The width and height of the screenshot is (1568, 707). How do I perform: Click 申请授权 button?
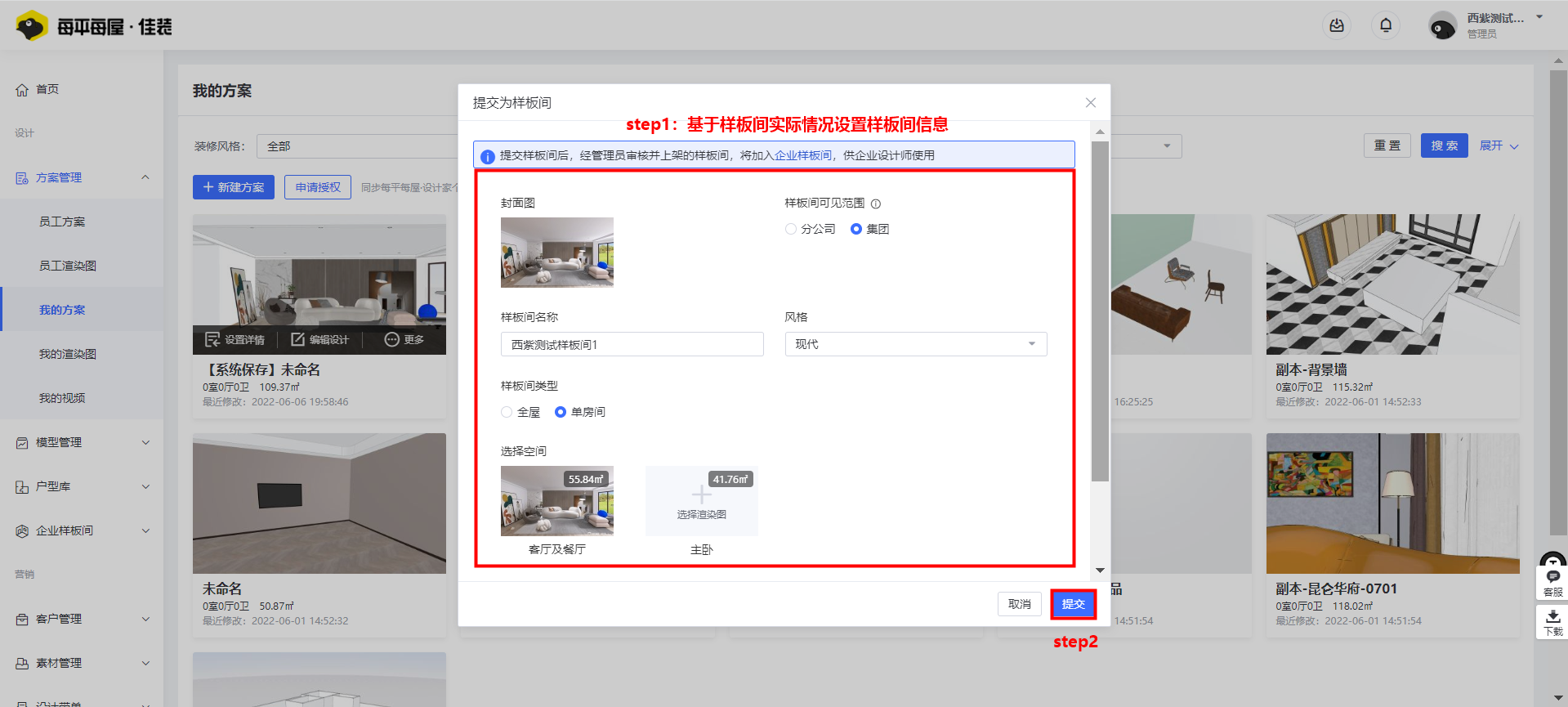click(318, 187)
